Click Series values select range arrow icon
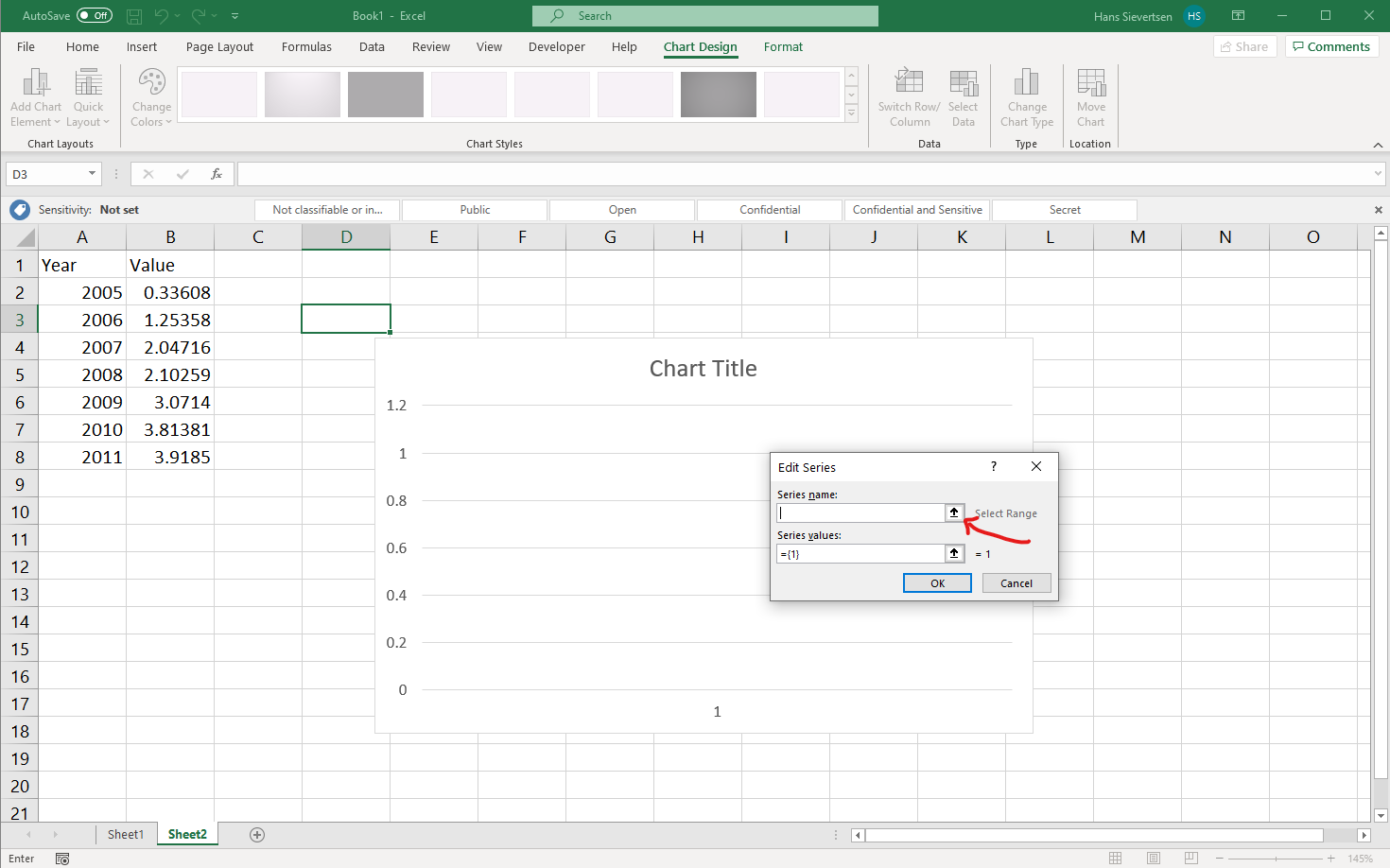Image resolution: width=1390 pixels, height=868 pixels. coord(954,554)
